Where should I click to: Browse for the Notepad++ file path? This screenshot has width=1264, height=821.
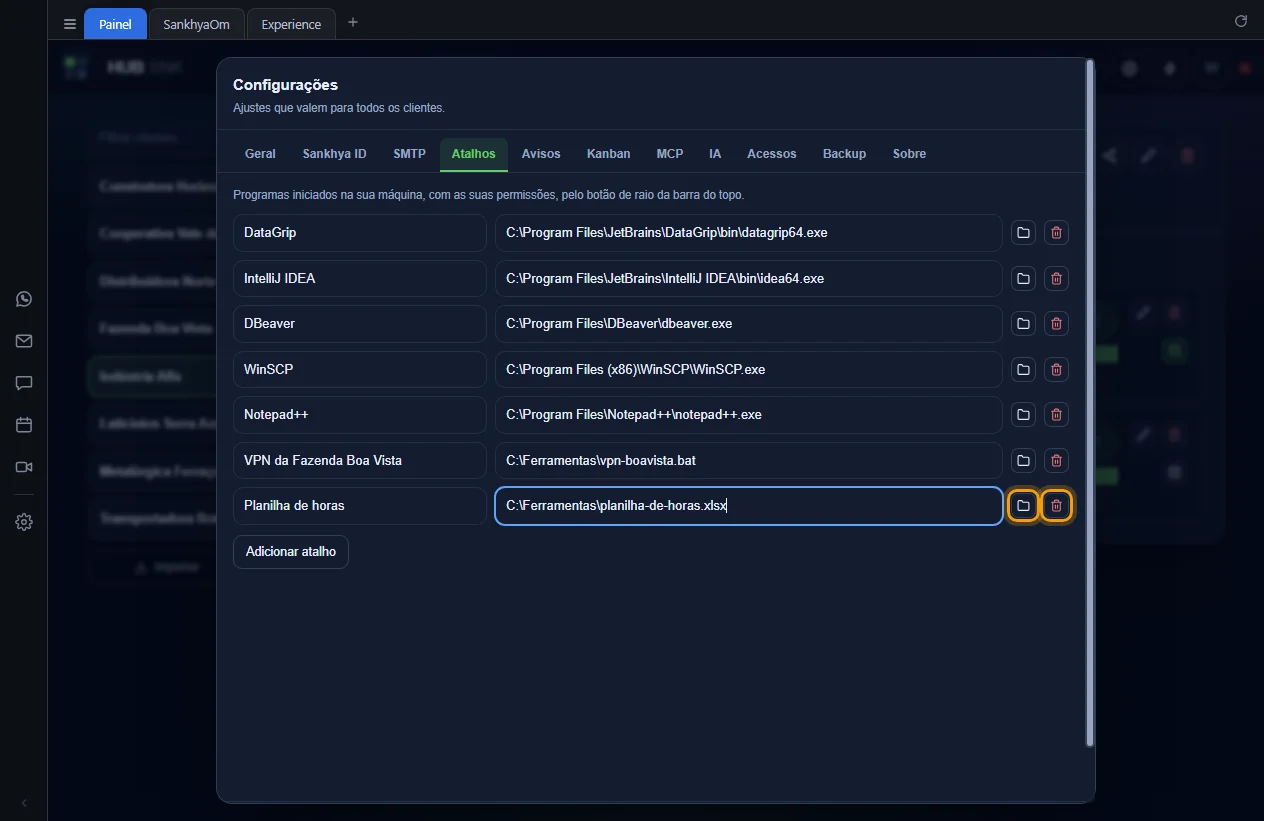point(1023,415)
